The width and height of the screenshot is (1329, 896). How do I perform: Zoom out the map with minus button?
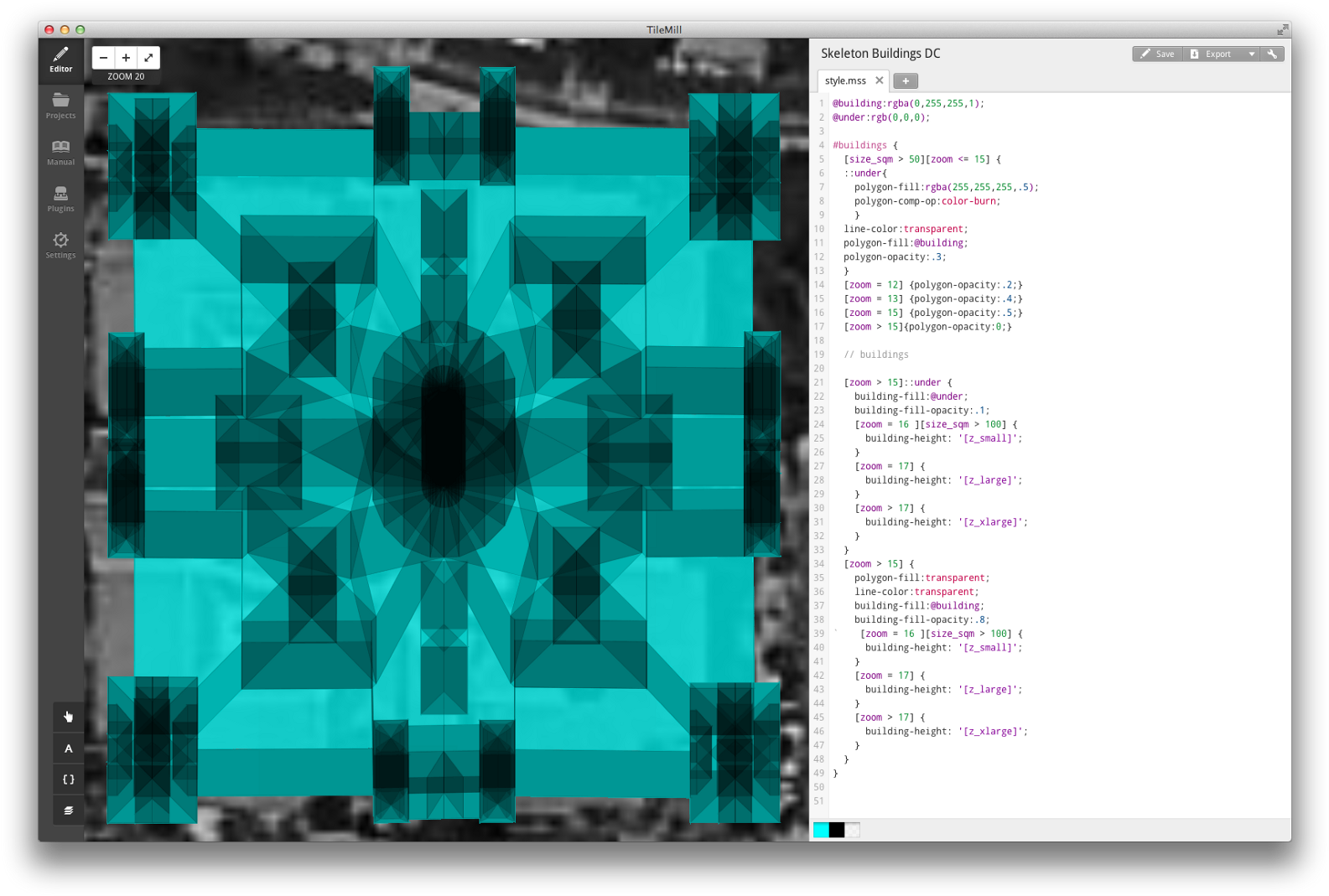tap(103, 58)
